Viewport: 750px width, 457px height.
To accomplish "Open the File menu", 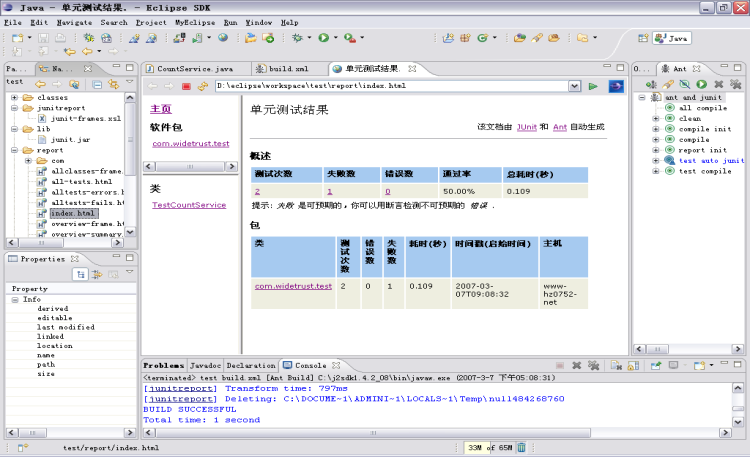I will pyautogui.click(x=13, y=22).
